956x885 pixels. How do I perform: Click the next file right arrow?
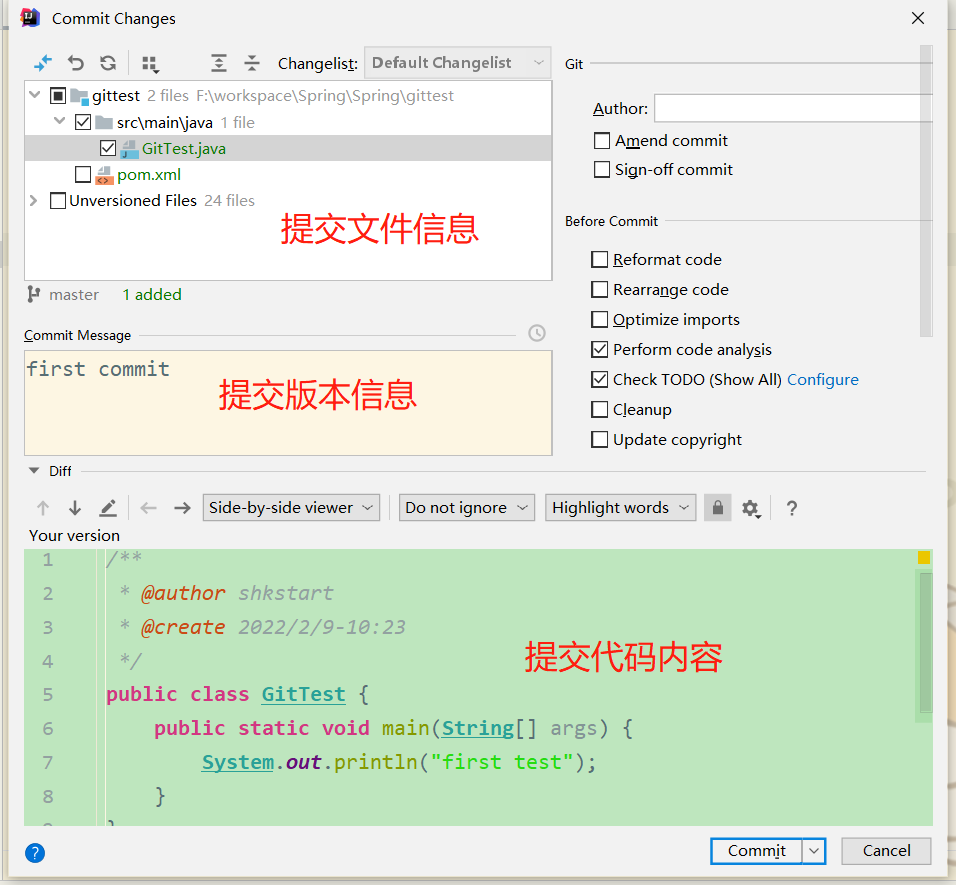tap(182, 508)
